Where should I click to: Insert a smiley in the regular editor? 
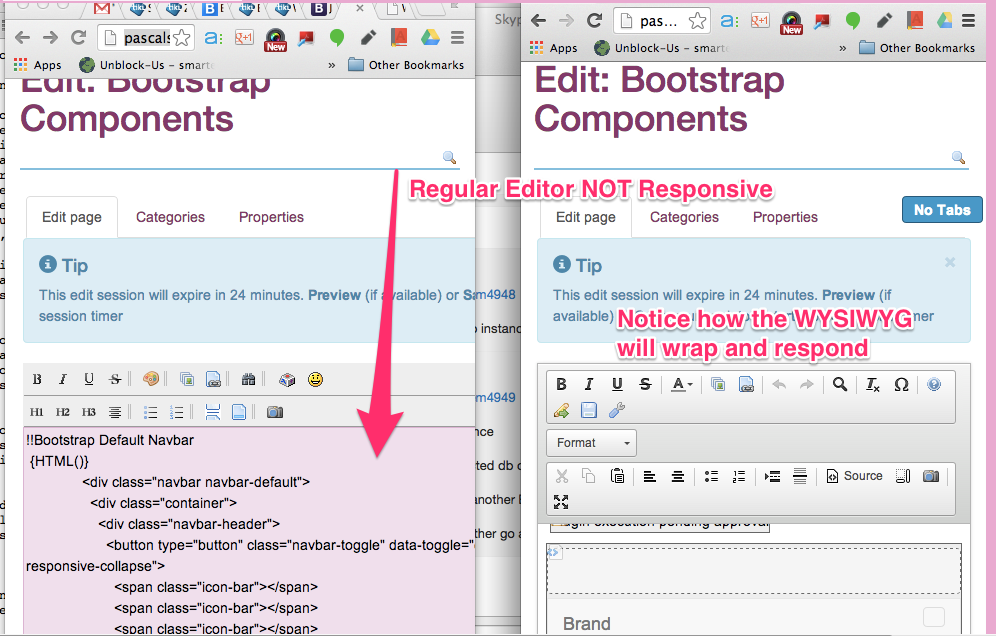pos(315,379)
